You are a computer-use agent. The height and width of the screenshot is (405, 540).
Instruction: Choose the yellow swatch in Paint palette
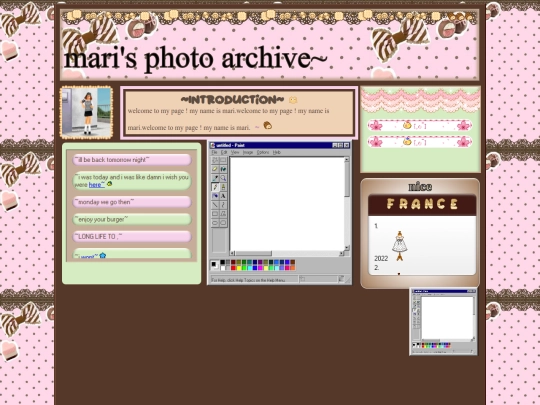239,268
